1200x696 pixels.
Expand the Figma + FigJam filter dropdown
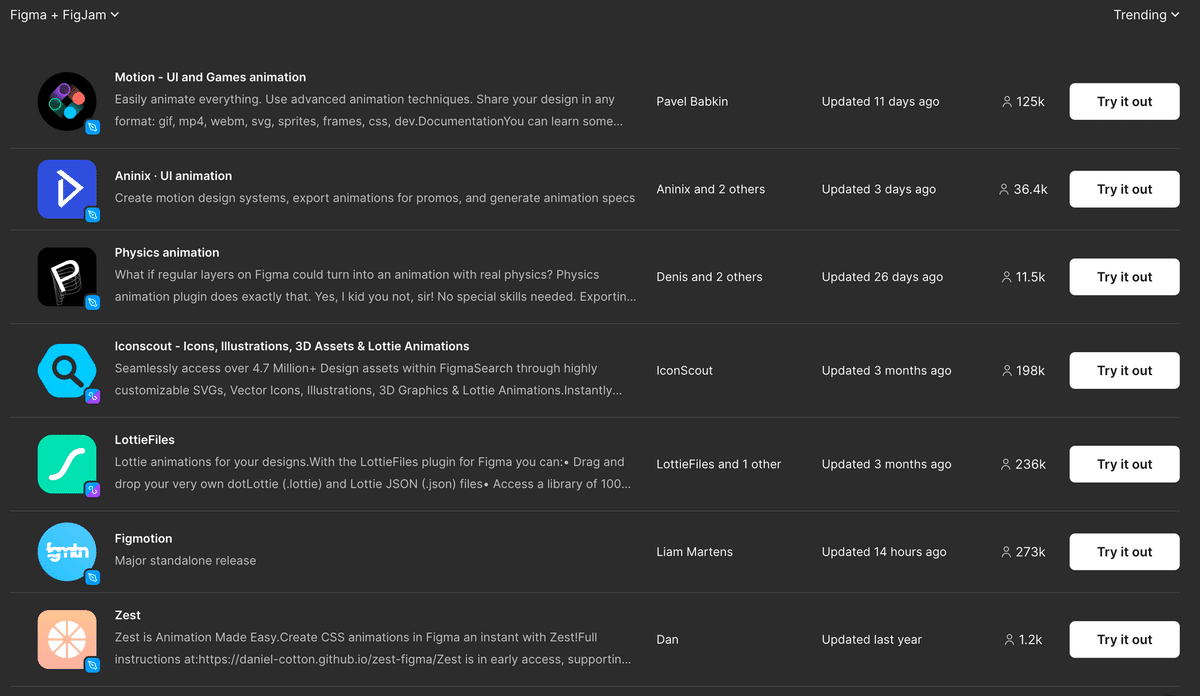point(65,15)
